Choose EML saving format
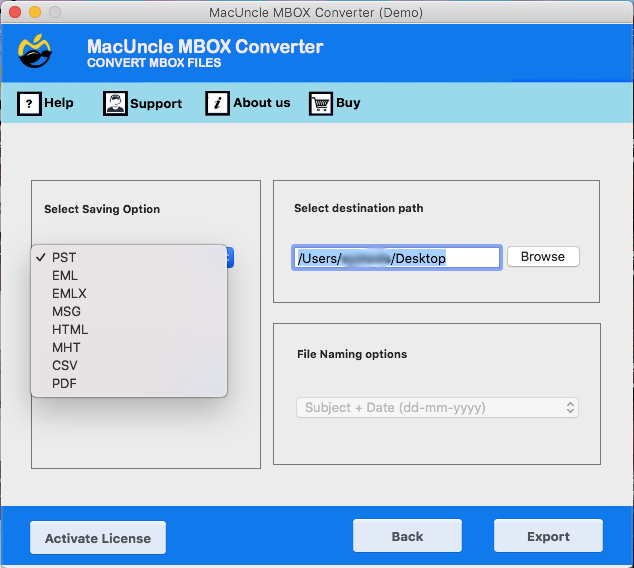 pos(129,276)
